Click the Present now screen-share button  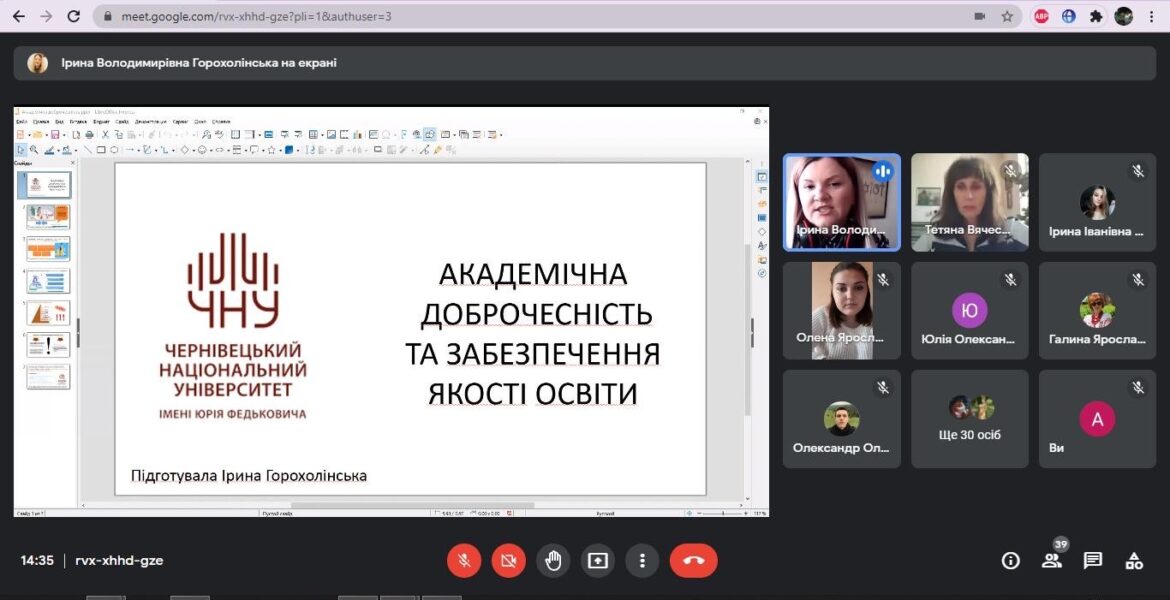[598, 560]
